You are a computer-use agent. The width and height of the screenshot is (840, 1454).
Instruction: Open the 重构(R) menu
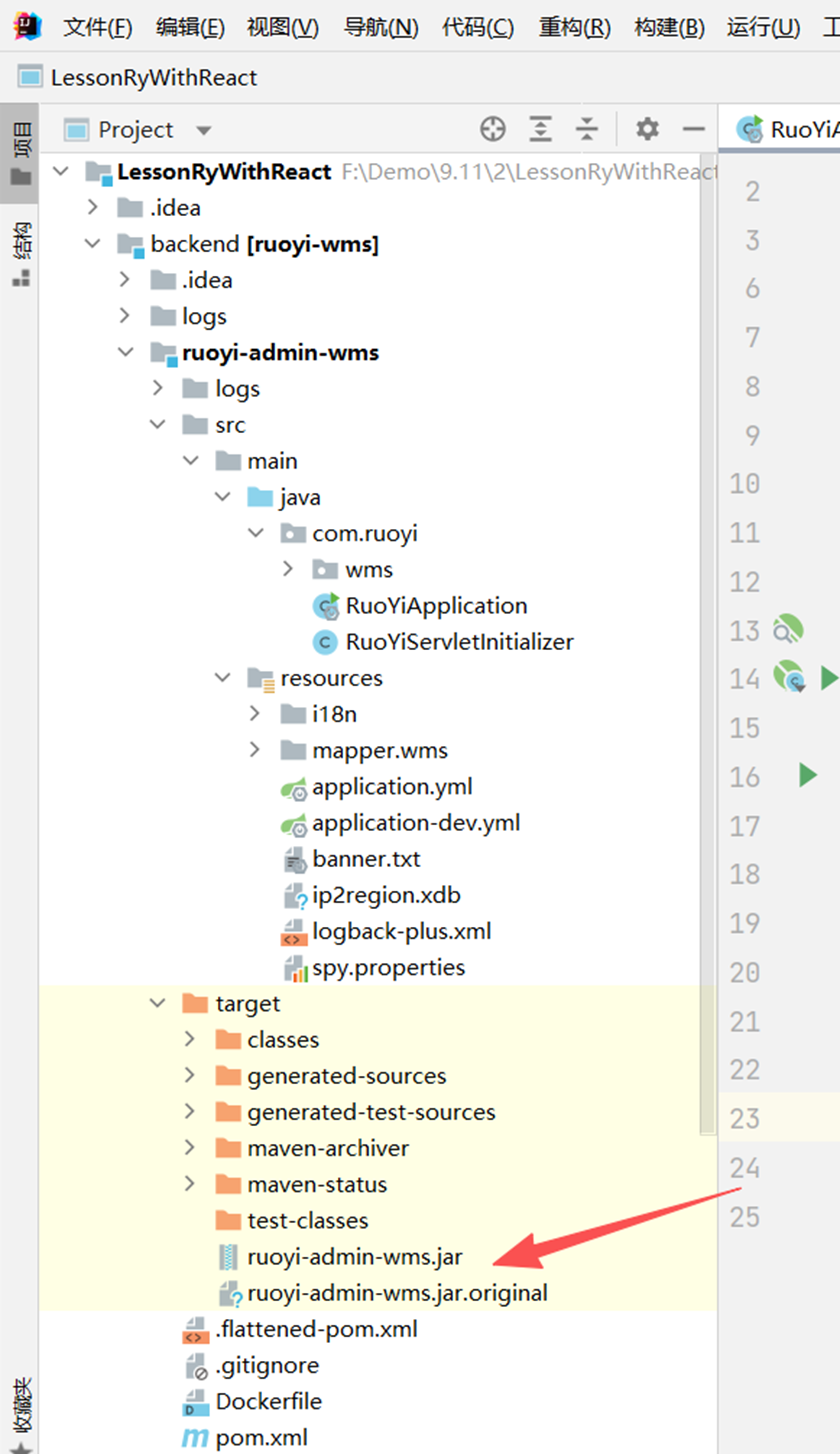pyautogui.click(x=573, y=27)
